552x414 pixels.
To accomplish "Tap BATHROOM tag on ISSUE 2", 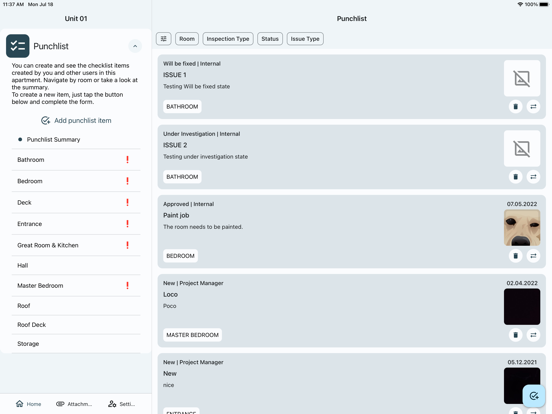I will [182, 177].
